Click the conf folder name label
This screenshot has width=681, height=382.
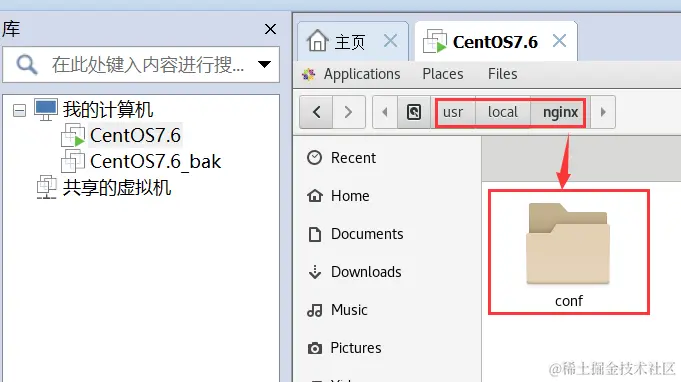point(569,301)
